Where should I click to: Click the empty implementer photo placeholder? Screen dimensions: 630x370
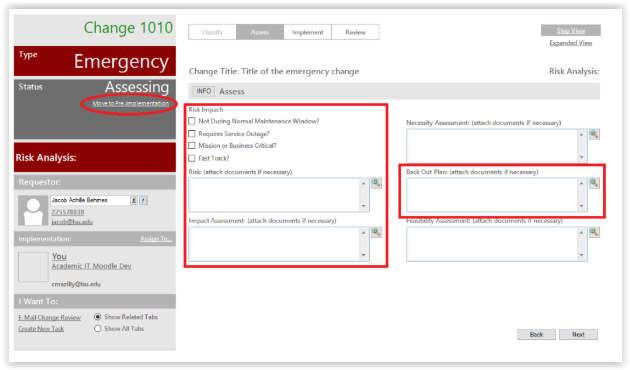(x=33, y=267)
